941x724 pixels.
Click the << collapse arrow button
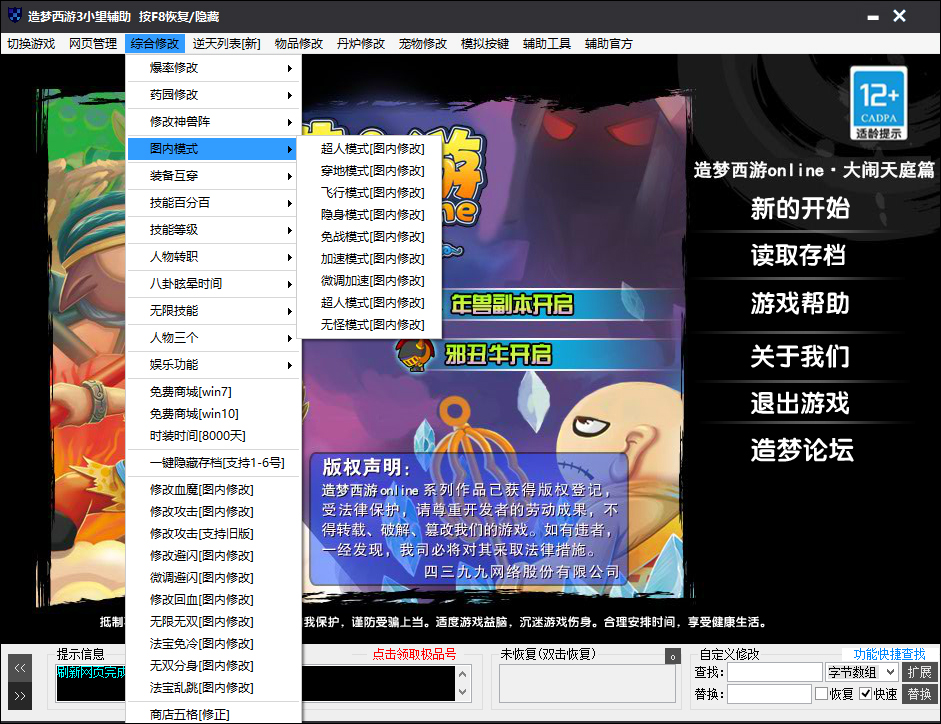click(x=20, y=668)
